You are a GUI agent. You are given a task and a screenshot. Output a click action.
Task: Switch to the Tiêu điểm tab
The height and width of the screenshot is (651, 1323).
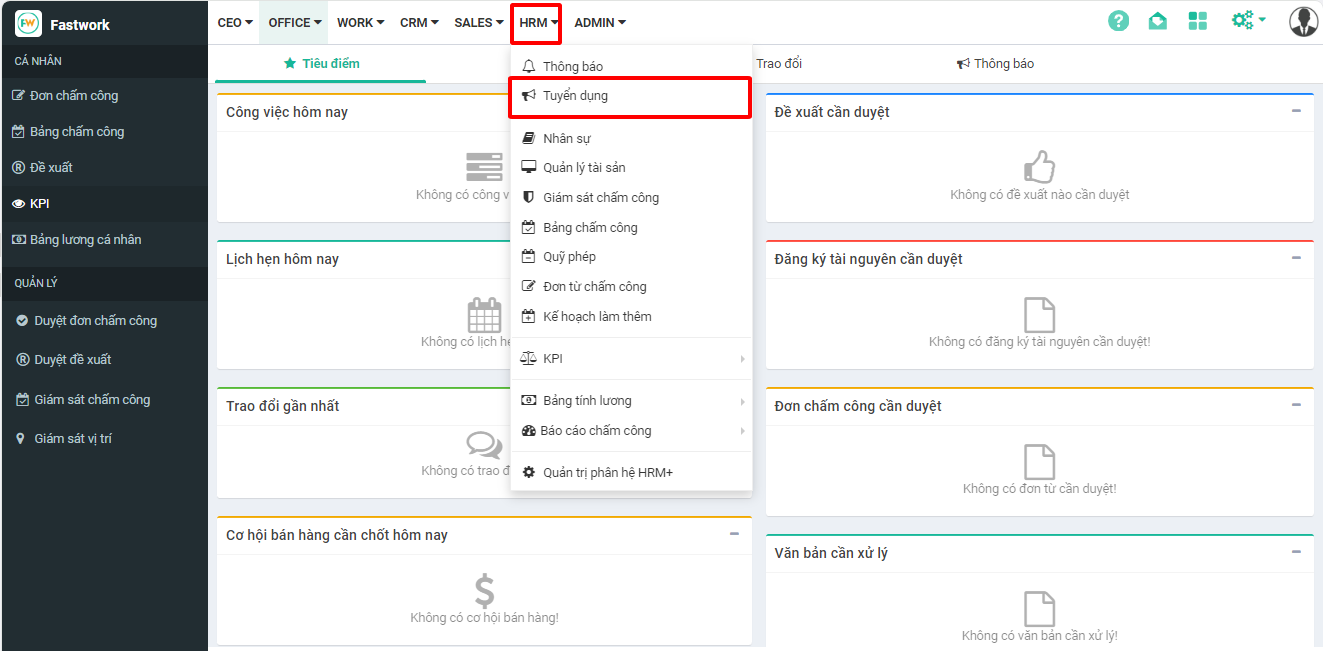tap(321, 64)
